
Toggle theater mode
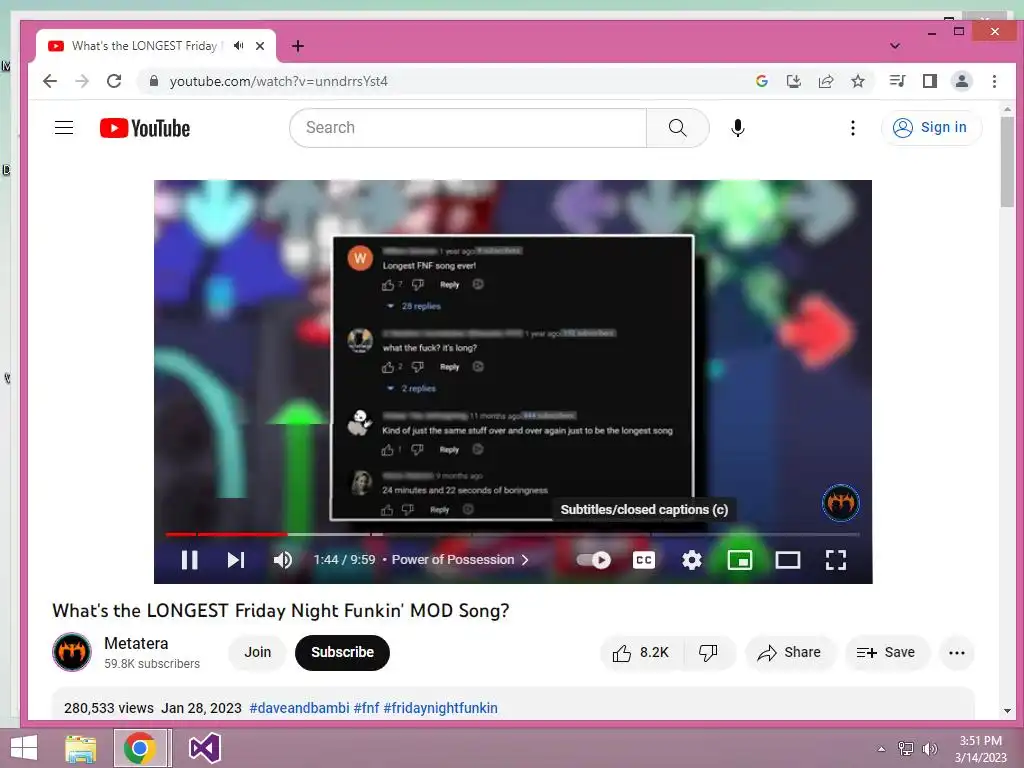(x=788, y=560)
